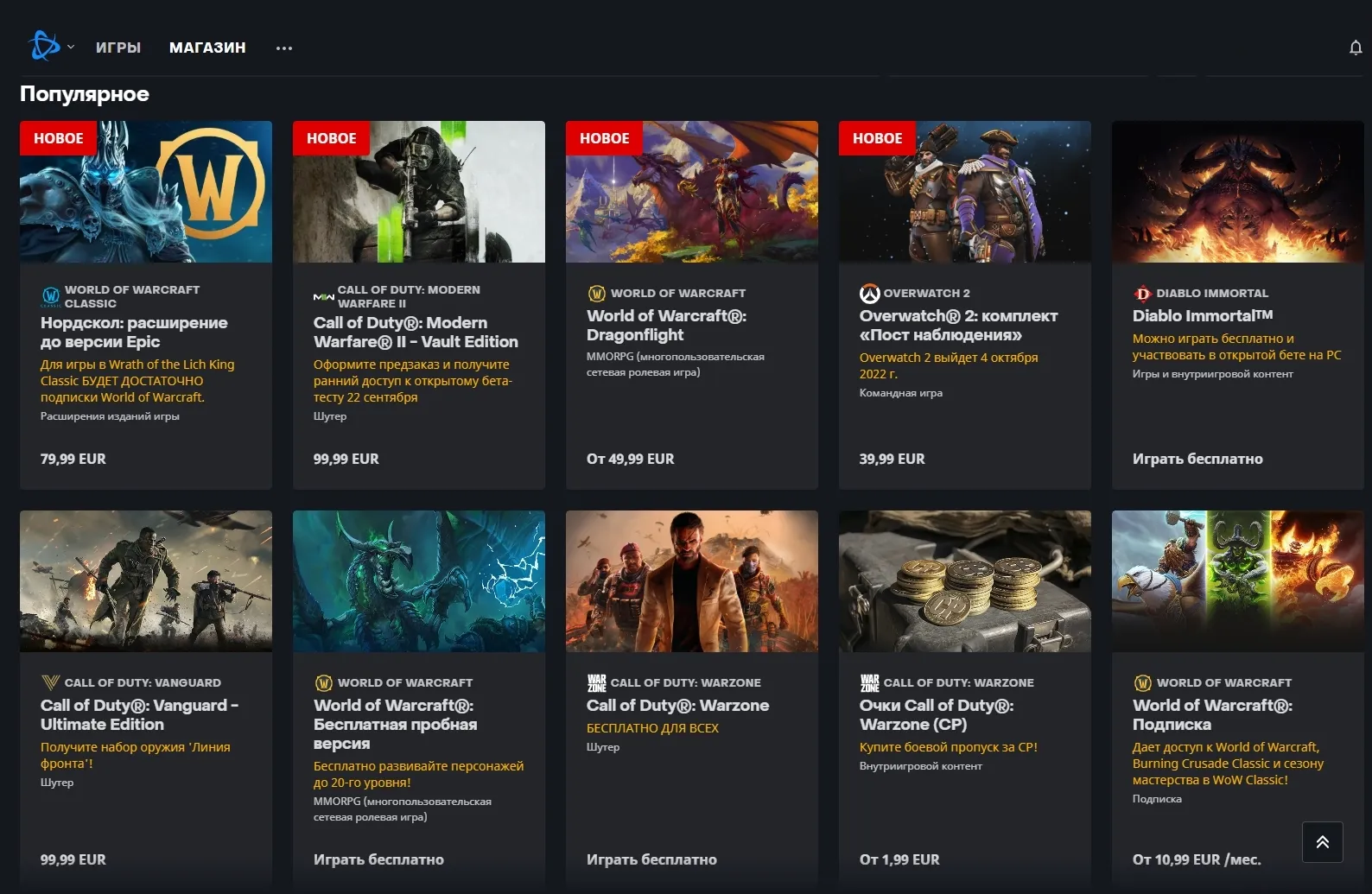Open the Lich King artwork thumbnail

tap(146, 192)
